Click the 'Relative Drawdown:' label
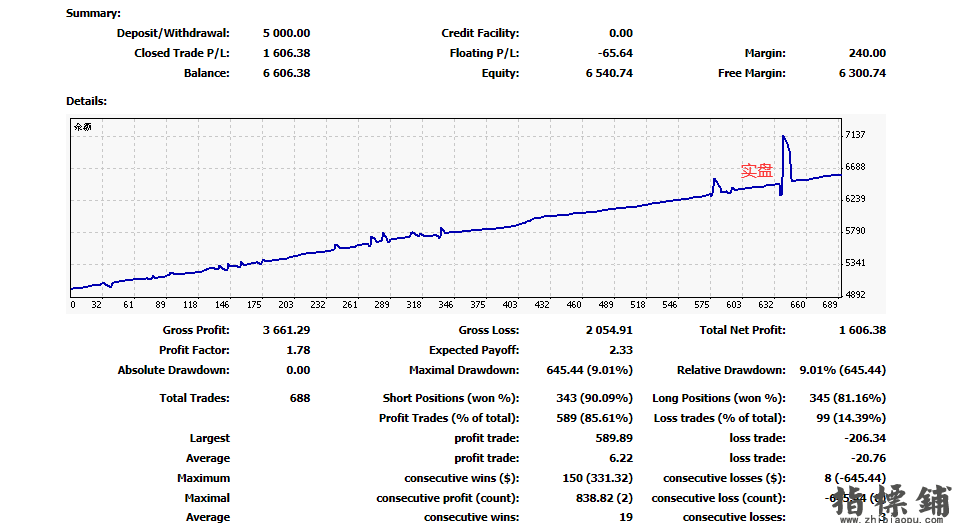This screenshot has height=528, width=963. 731,370
